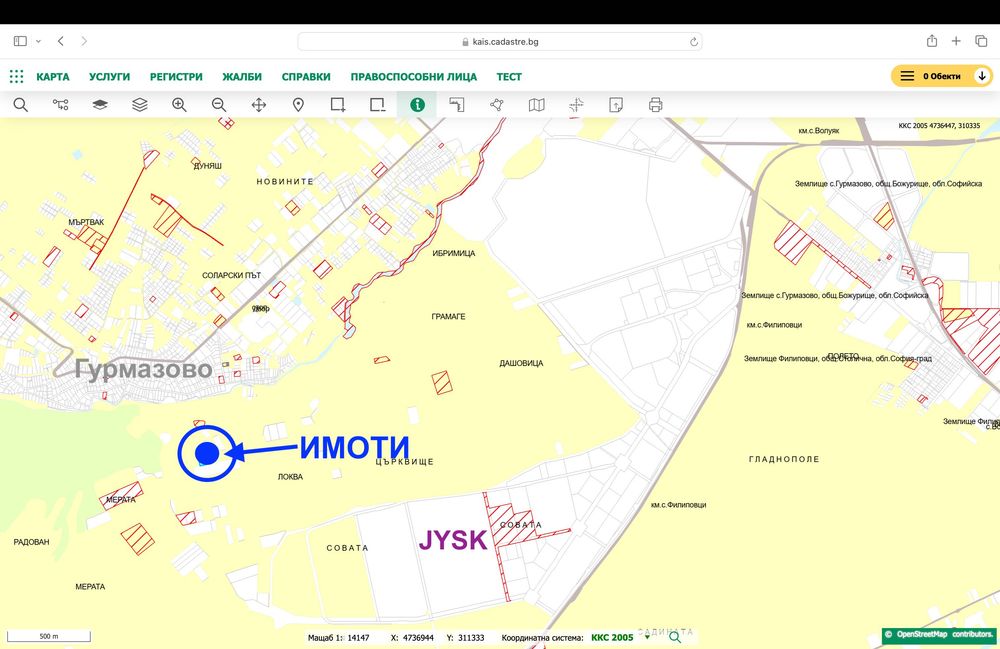1000x649 pixels.
Task: Expand the sidebar dropdown chevron
Action: pos(38,41)
